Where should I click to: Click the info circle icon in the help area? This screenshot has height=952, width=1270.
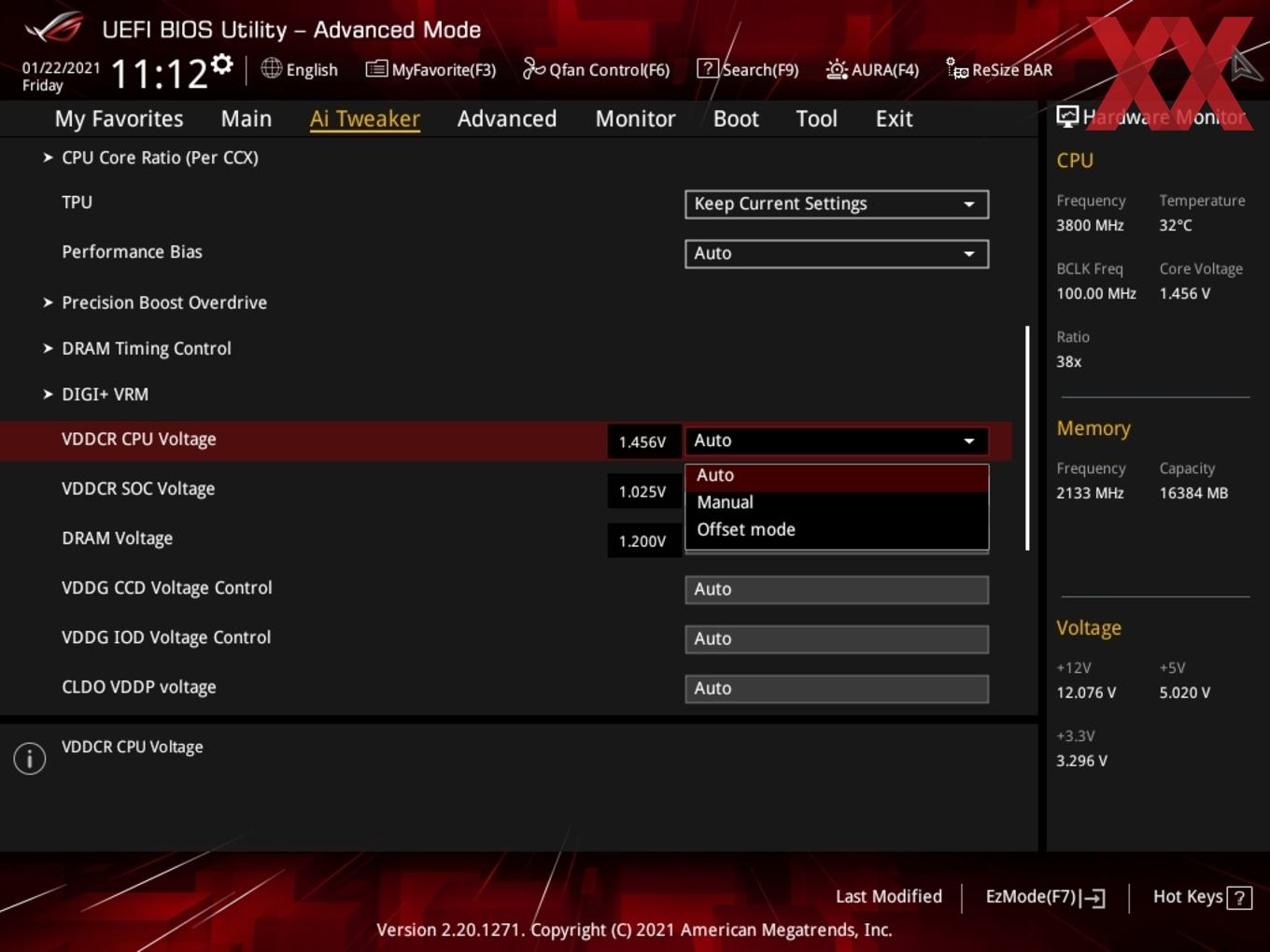[30, 759]
